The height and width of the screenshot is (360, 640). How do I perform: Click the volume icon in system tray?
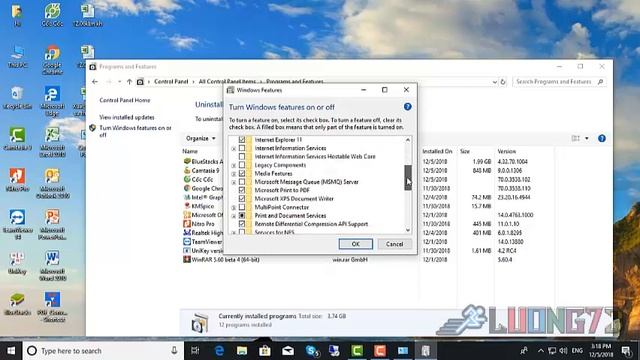pyautogui.click(x=564, y=351)
